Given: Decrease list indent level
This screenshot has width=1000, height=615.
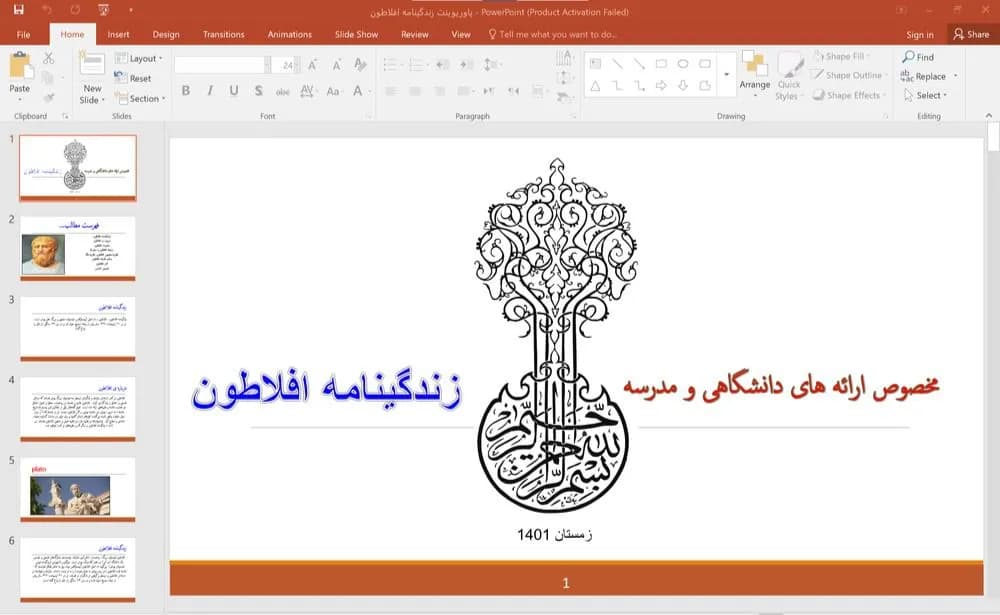Looking at the screenshot, I should coord(443,64).
